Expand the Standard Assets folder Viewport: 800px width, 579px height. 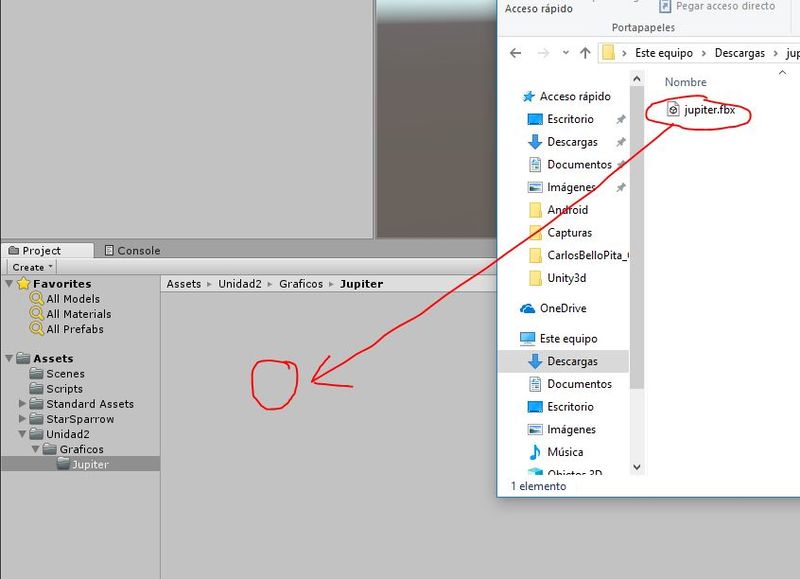point(22,404)
